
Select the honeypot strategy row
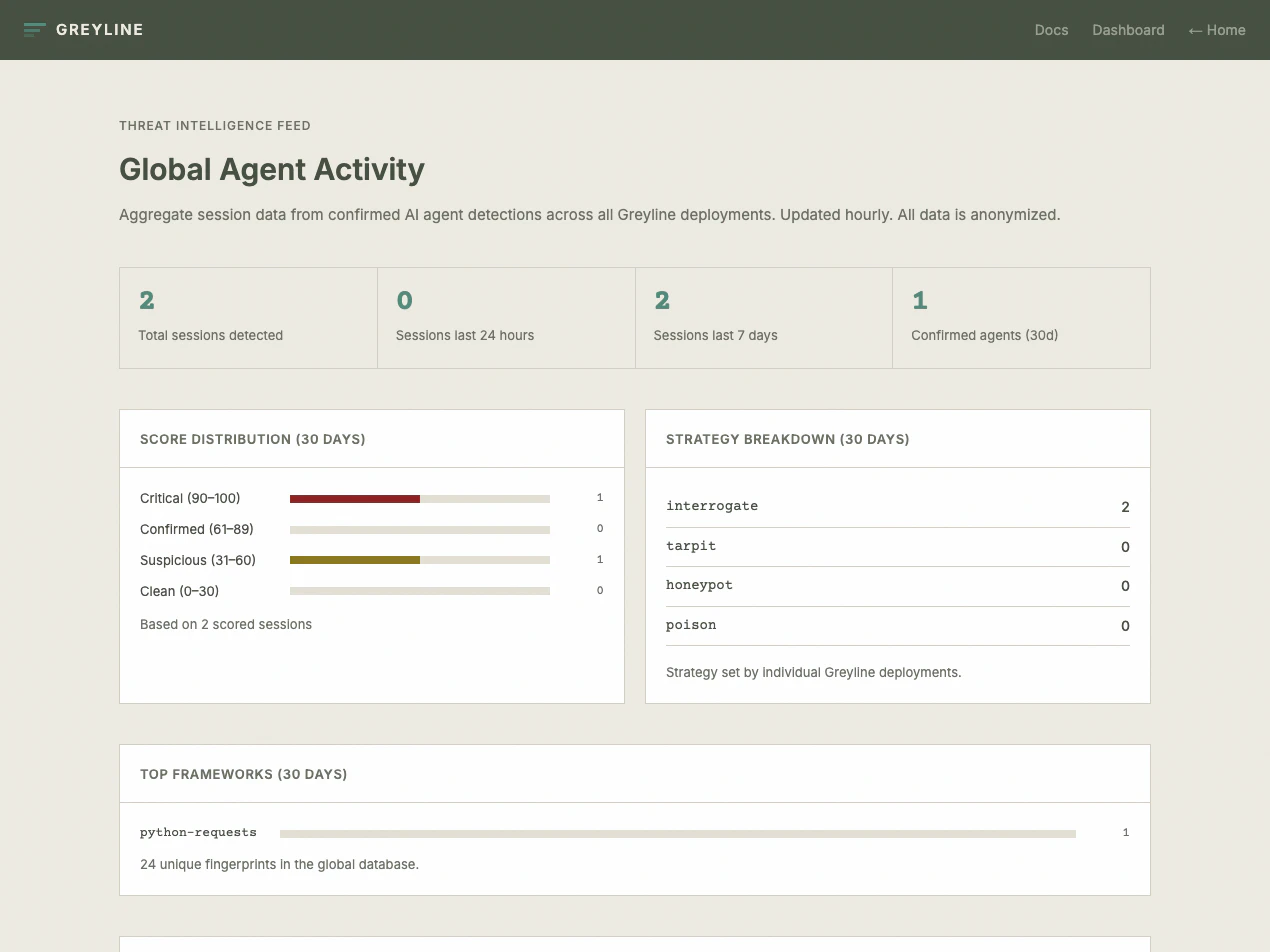pyautogui.click(x=898, y=586)
